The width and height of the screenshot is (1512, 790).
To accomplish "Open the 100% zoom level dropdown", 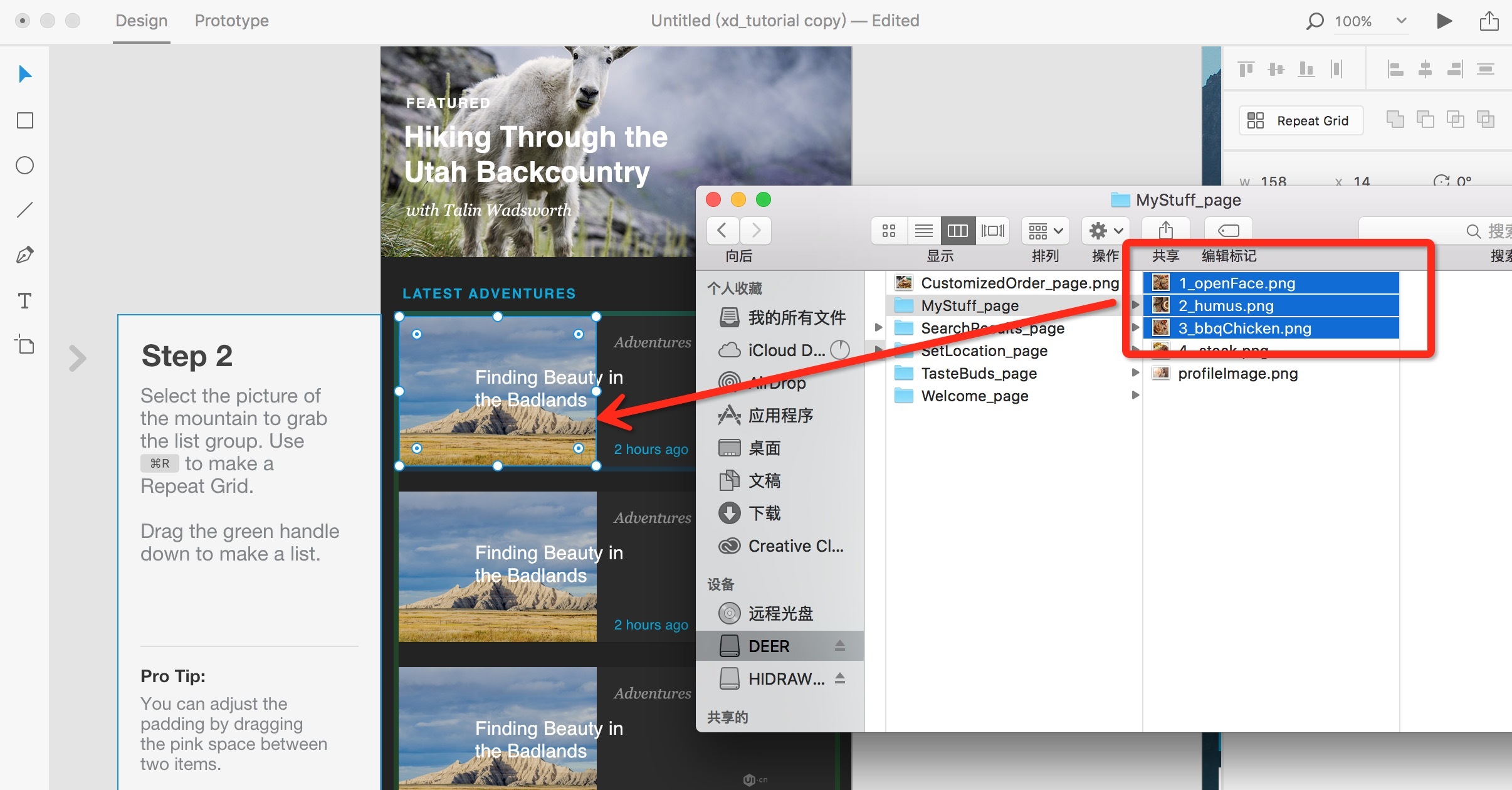I will pyautogui.click(x=1402, y=21).
